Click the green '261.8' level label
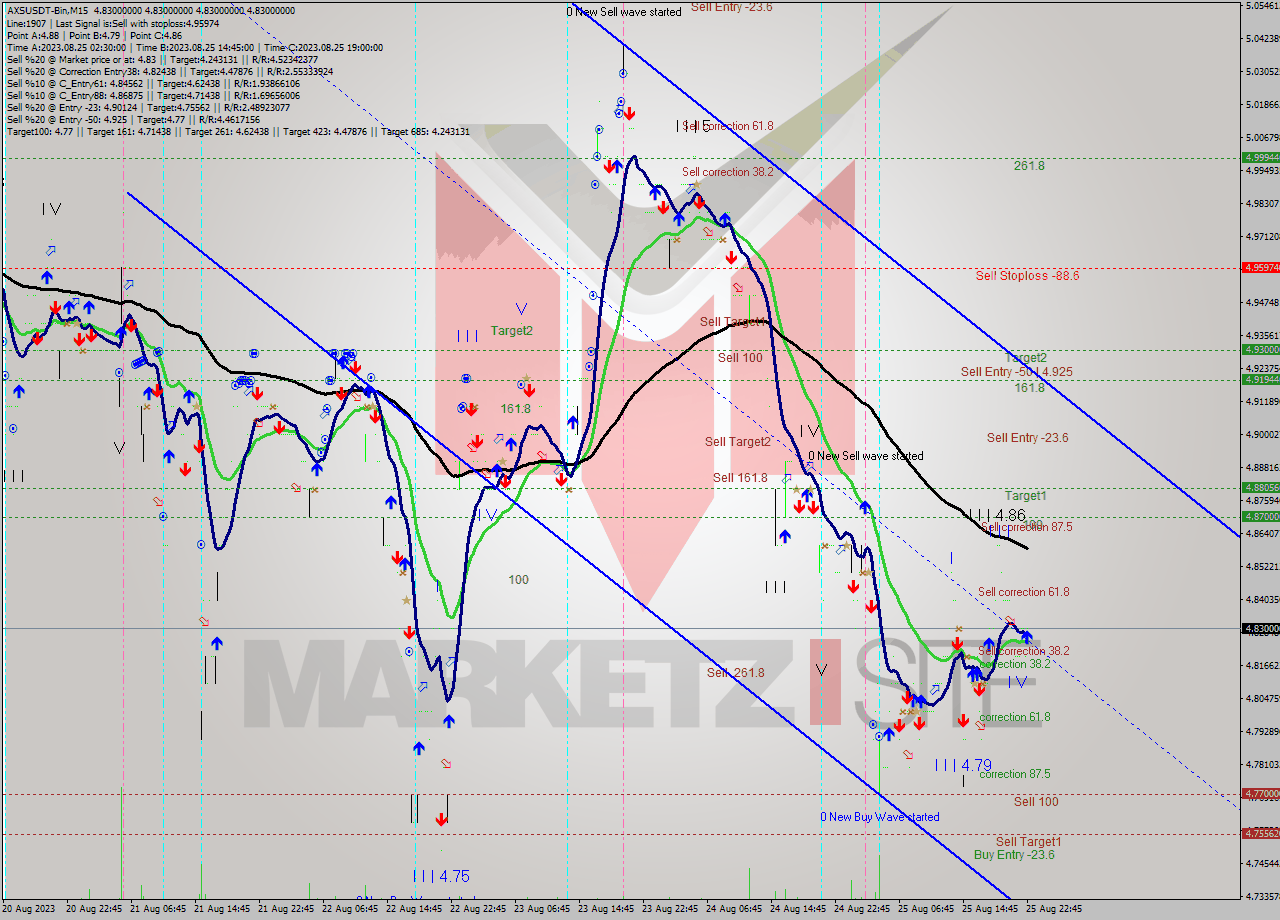 1029,166
